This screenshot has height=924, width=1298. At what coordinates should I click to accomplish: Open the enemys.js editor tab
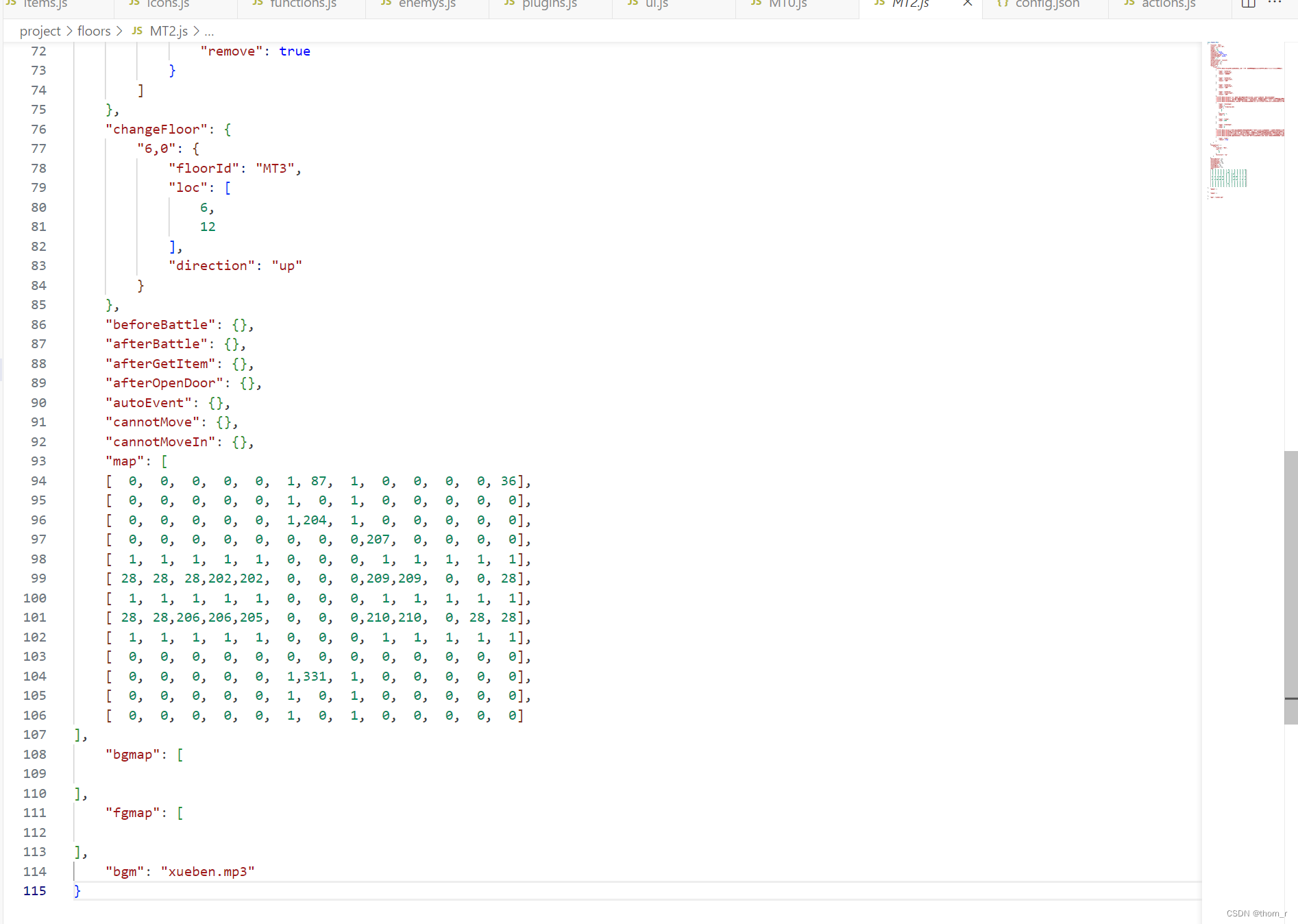click(x=427, y=4)
